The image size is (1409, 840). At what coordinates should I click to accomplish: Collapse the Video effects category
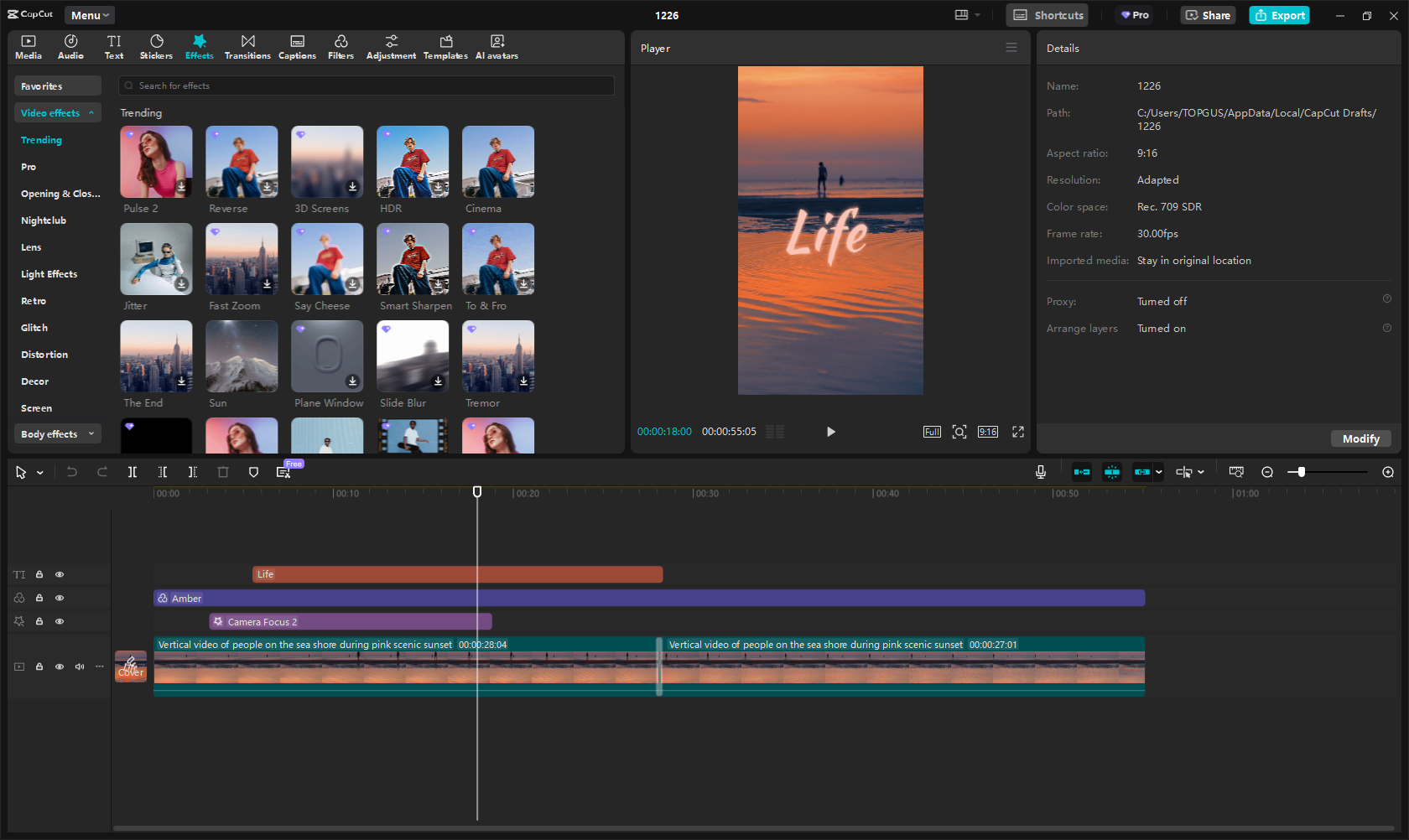pos(91,112)
